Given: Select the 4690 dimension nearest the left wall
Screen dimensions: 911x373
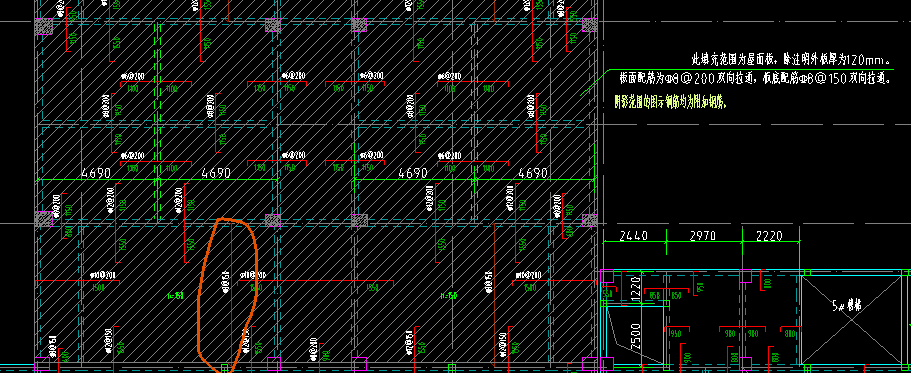Looking at the screenshot, I should pyautogui.click(x=95, y=173).
